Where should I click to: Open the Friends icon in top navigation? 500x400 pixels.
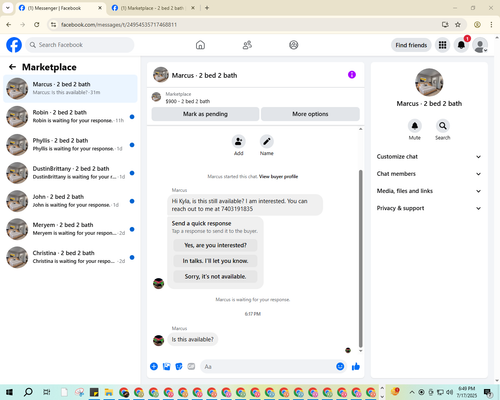(x=247, y=45)
